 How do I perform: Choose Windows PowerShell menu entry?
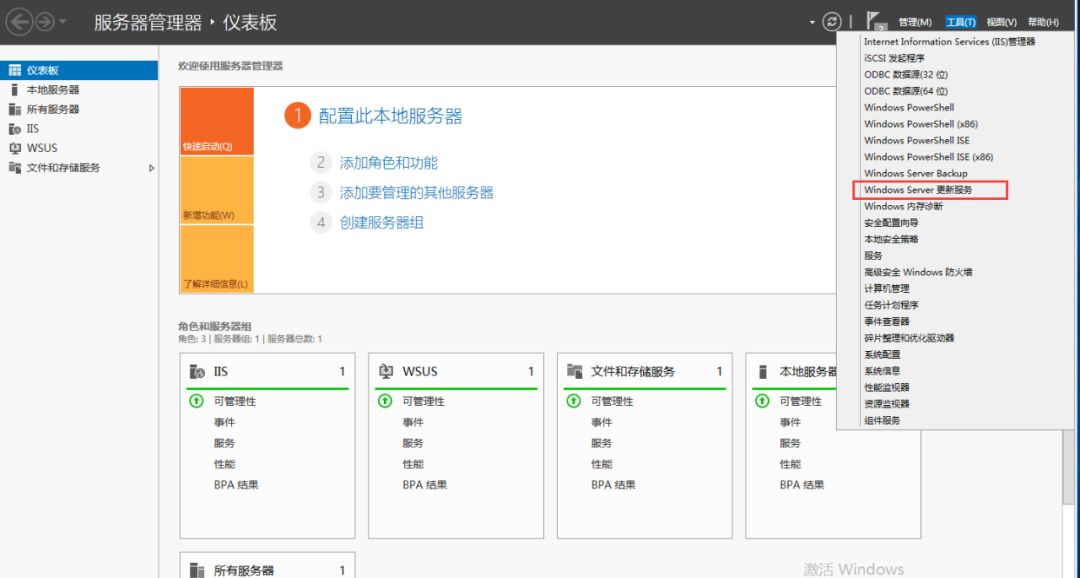(909, 107)
